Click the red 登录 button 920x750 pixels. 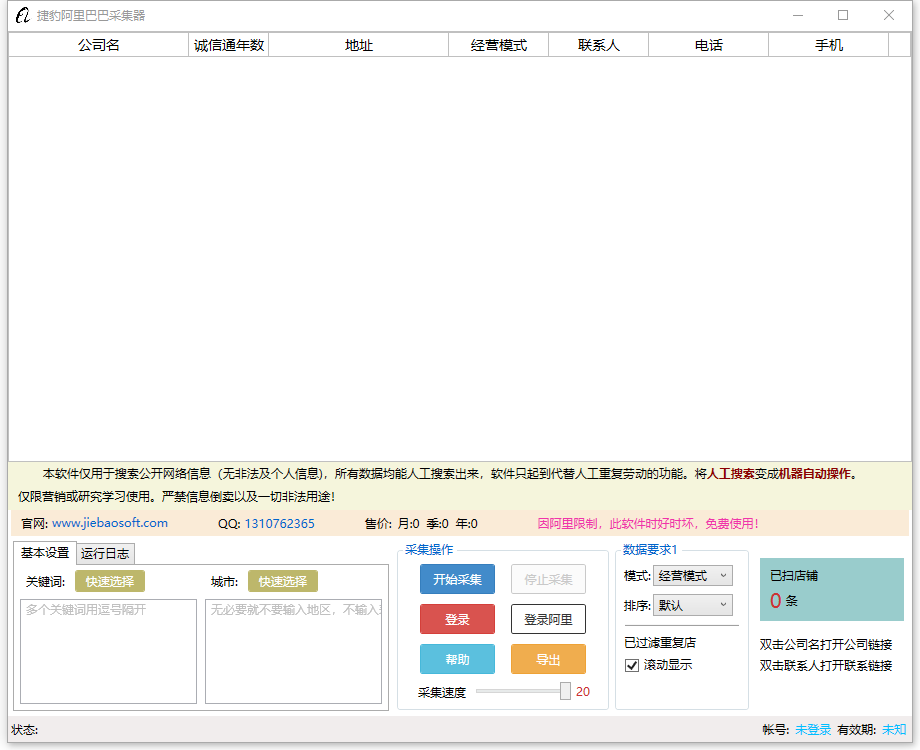point(457,619)
